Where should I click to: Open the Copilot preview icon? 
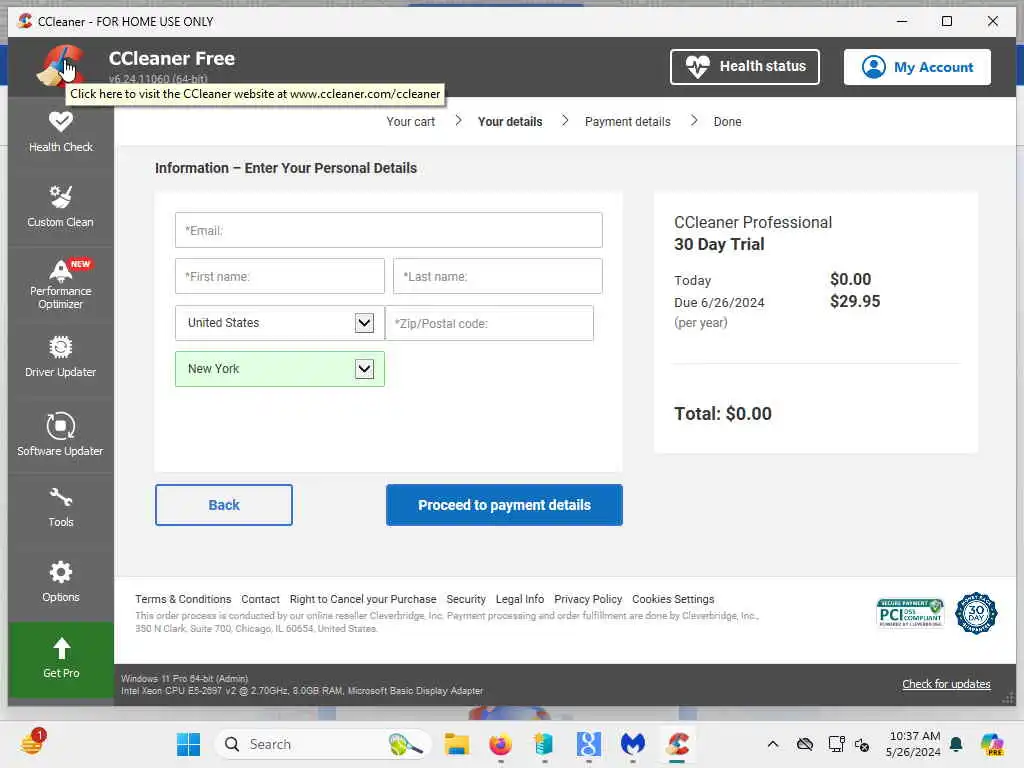991,744
